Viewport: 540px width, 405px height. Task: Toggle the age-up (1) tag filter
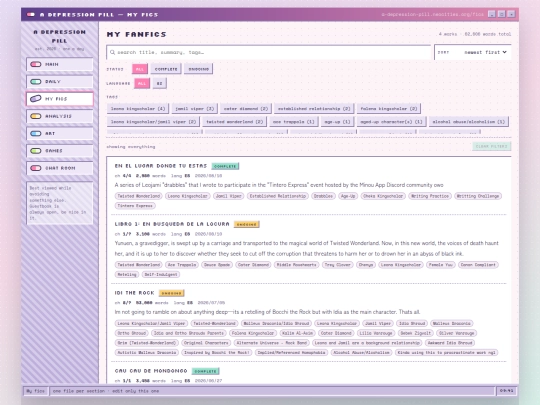(337, 122)
